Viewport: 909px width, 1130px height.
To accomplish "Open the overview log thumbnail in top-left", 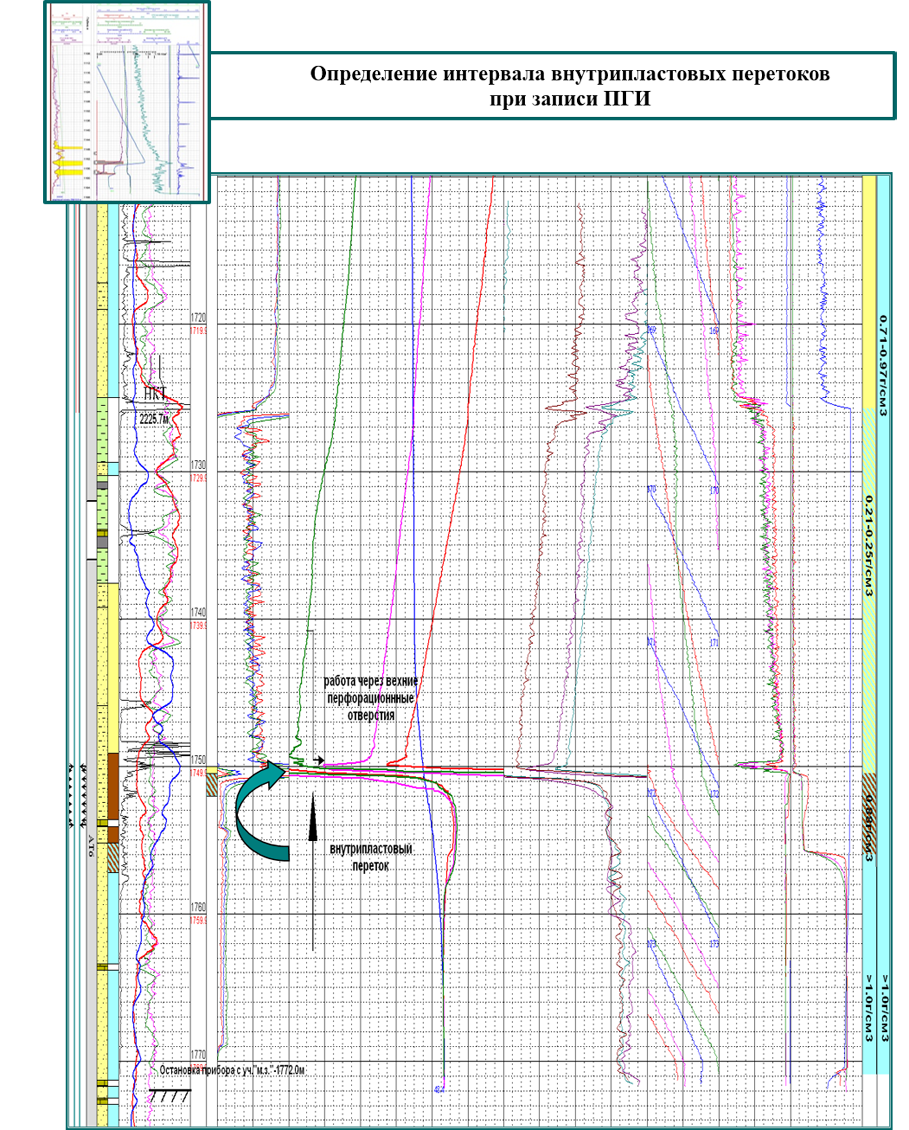I will pyautogui.click(x=127, y=102).
